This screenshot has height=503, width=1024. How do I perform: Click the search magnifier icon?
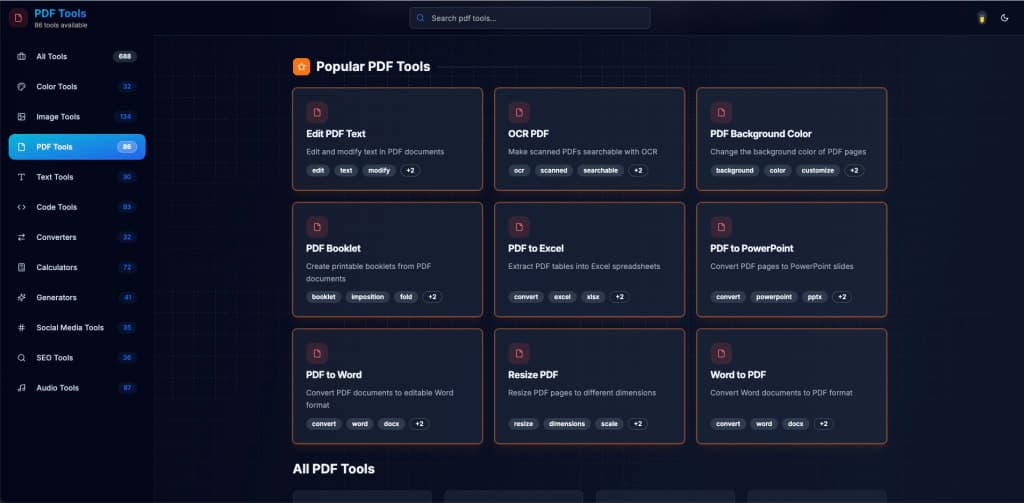(421, 18)
